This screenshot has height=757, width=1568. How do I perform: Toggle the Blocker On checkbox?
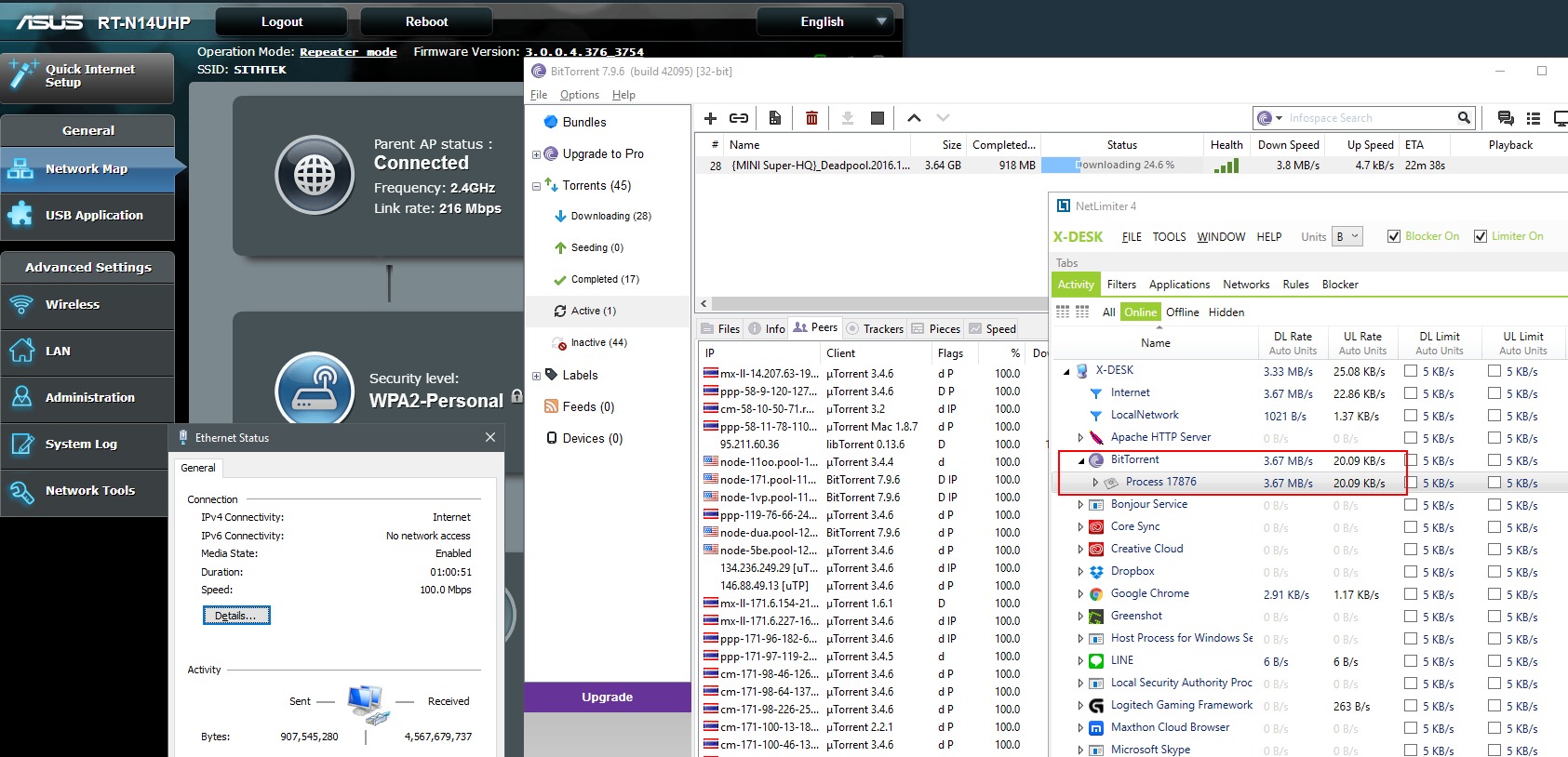pyautogui.click(x=1394, y=236)
